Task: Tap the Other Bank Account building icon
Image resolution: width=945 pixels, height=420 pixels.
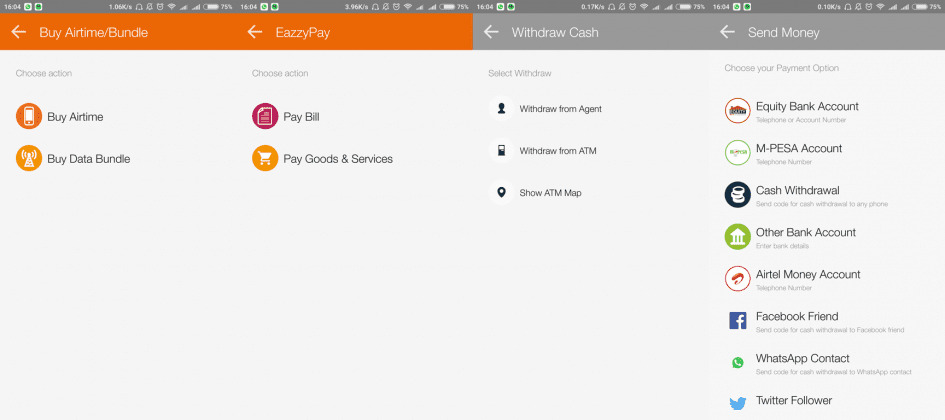Action: 738,237
